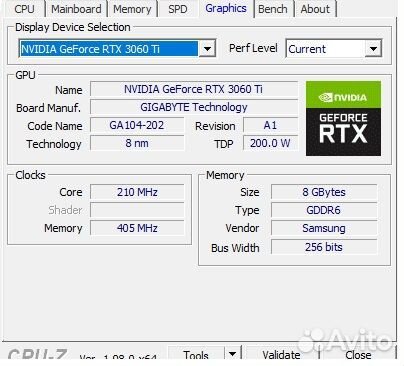Expand the display device dropdown arrow
The width and height of the screenshot is (404, 366).
pos(207,49)
